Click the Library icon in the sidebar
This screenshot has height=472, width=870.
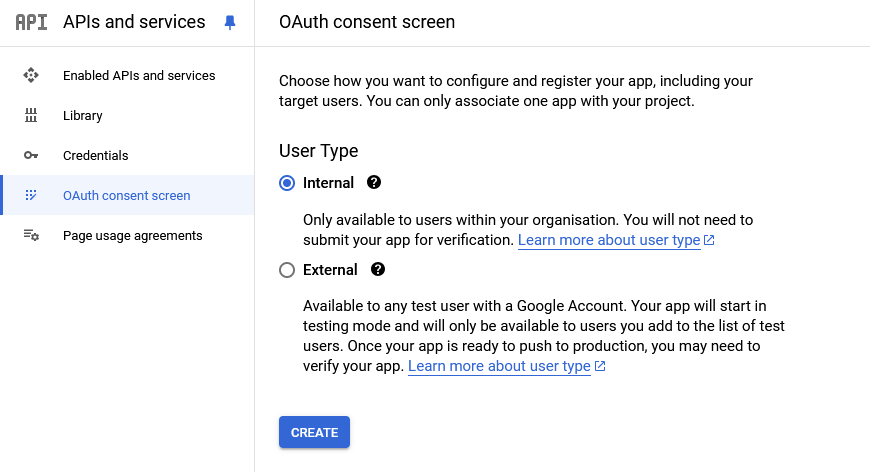31,116
